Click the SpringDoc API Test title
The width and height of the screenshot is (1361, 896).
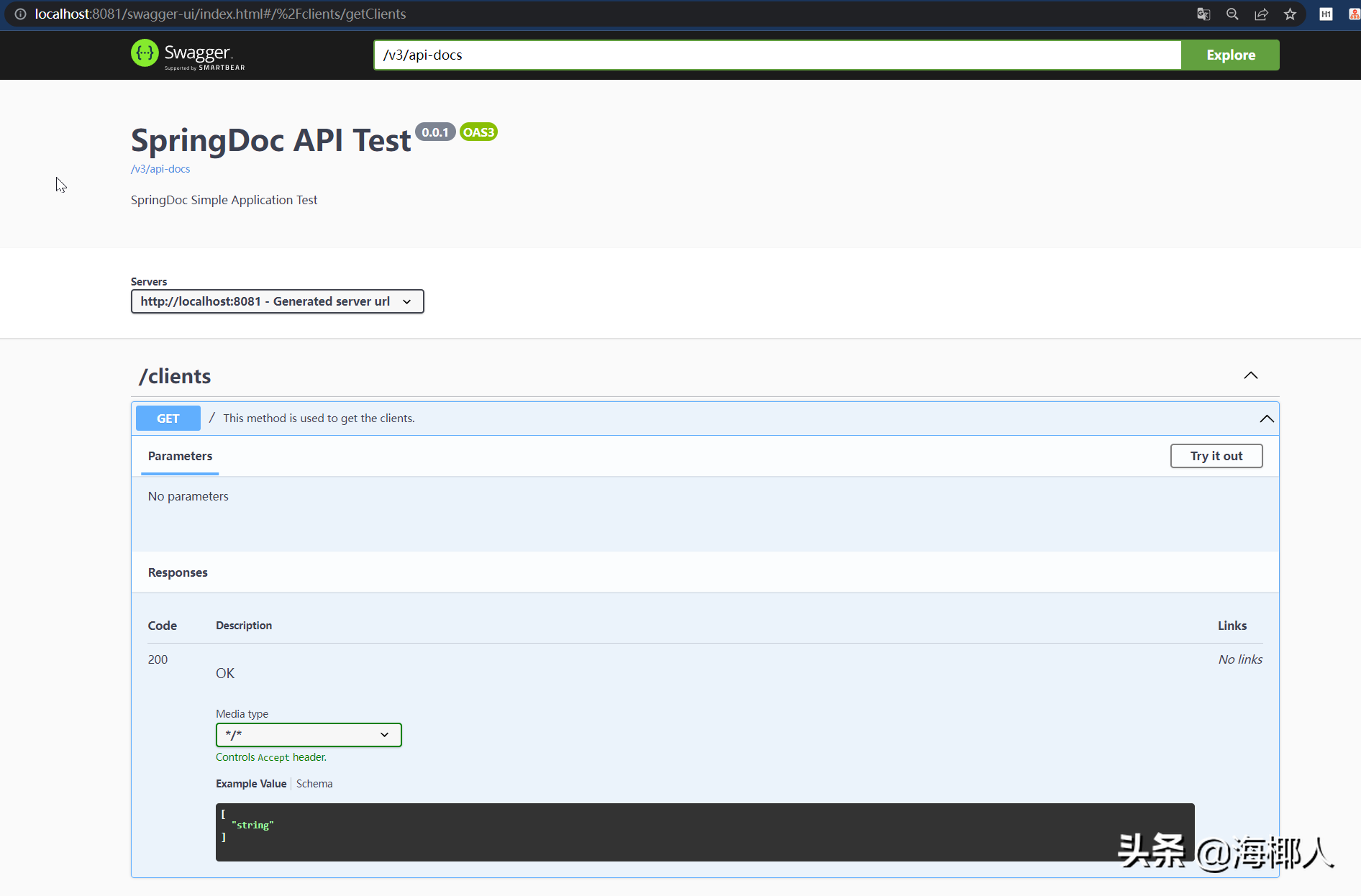pyautogui.click(x=271, y=140)
